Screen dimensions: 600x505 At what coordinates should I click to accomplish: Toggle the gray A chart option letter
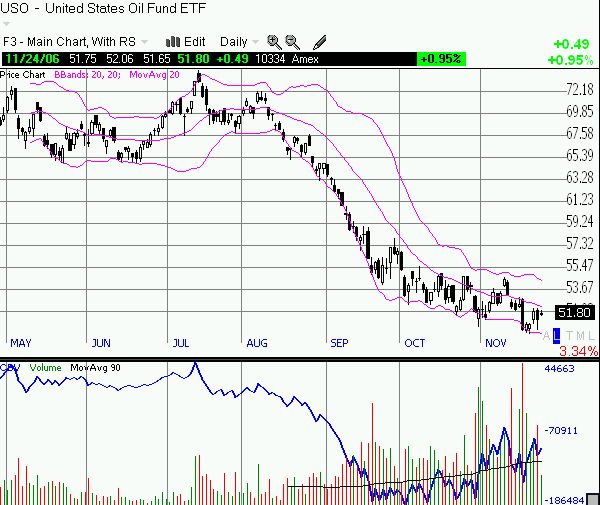pos(546,336)
